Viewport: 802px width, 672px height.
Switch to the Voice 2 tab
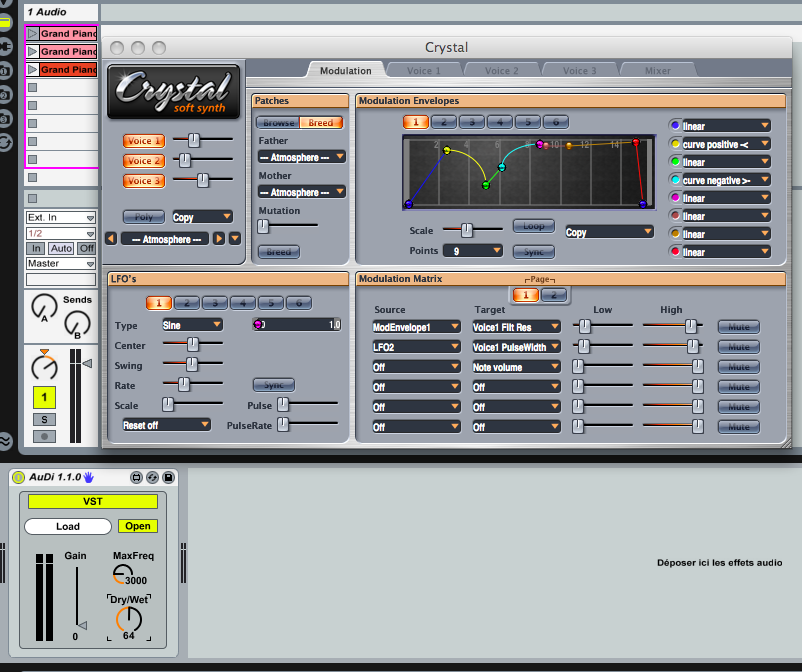coord(502,71)
